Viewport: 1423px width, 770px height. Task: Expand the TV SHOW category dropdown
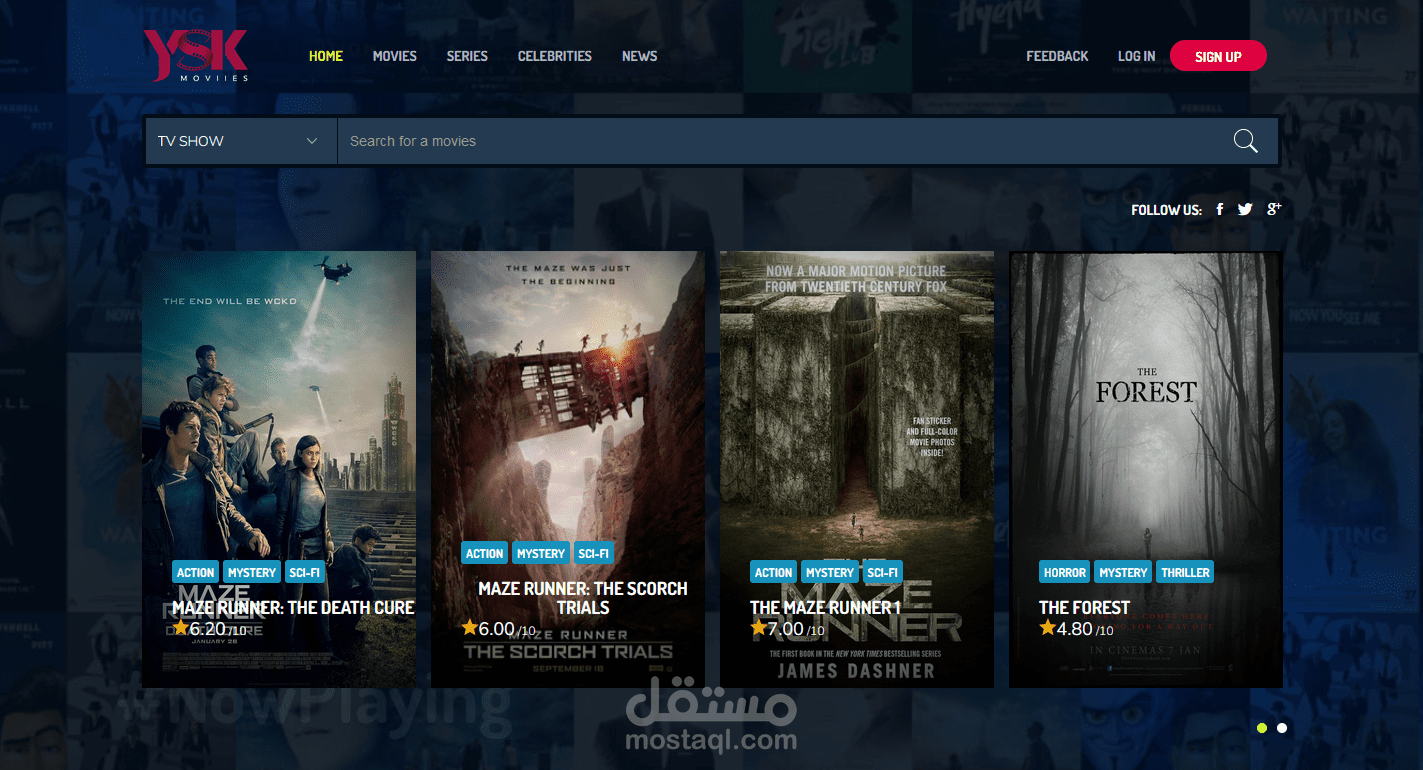pyautogui.click(x=240, y=141)
